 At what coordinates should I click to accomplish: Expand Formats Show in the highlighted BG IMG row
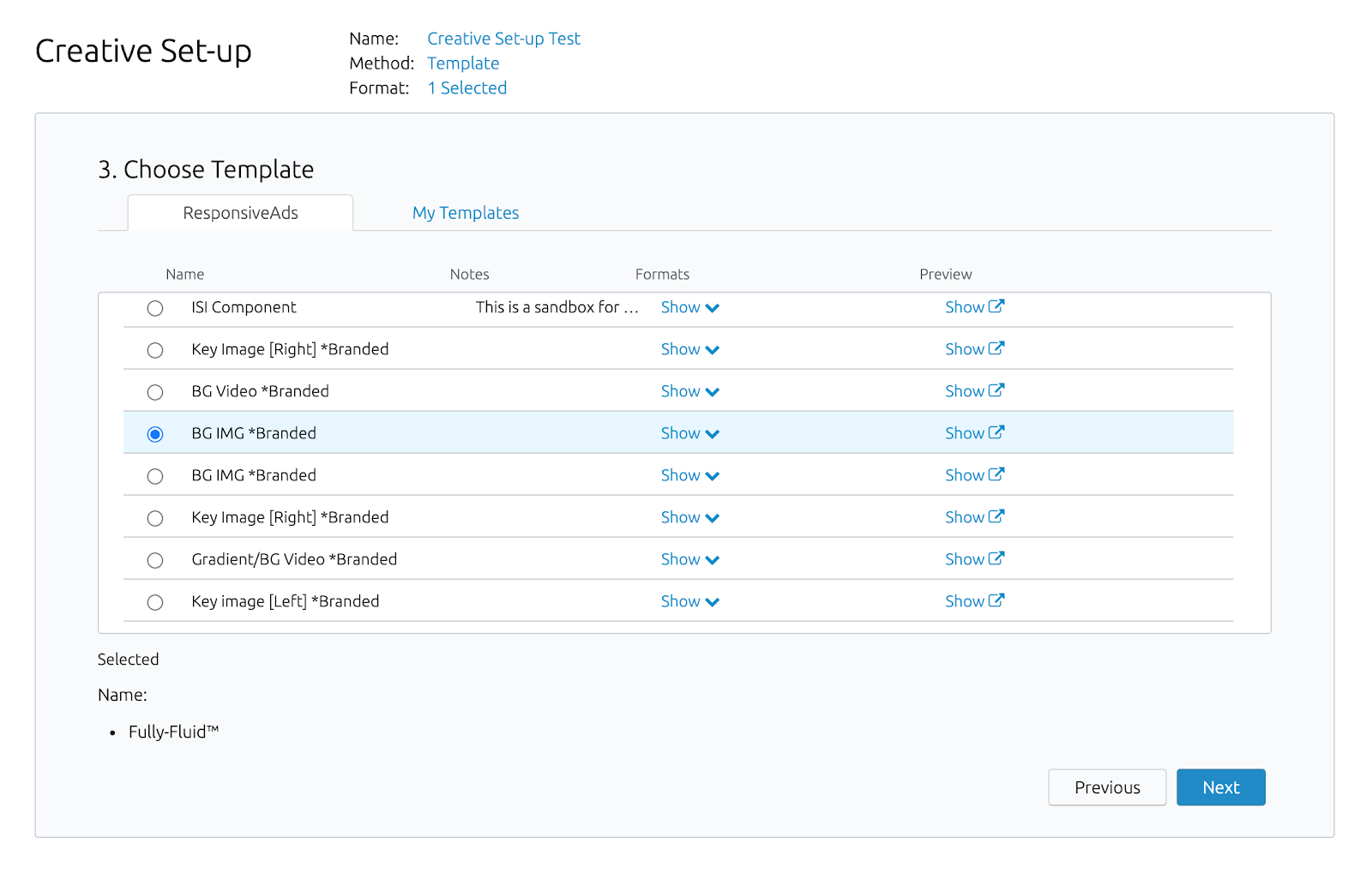(x=690, y=433)
